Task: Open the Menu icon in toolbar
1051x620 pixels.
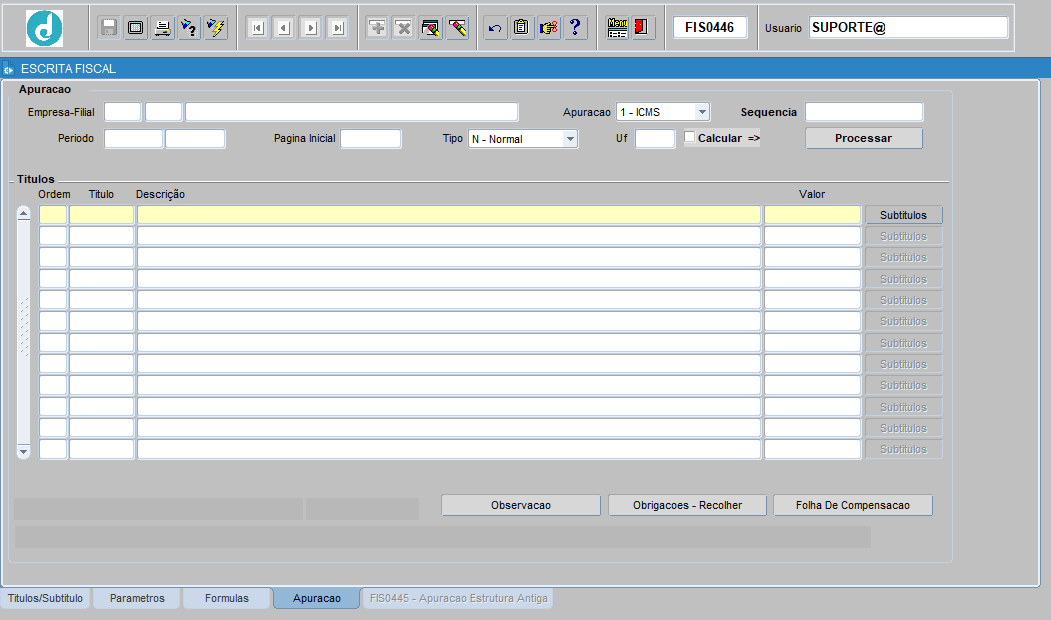Action: (x=617, y=28)
